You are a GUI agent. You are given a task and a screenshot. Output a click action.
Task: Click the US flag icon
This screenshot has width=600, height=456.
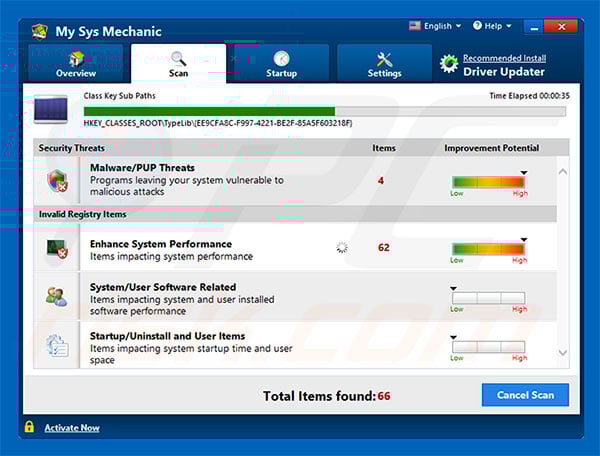click(x=414, y=26)
